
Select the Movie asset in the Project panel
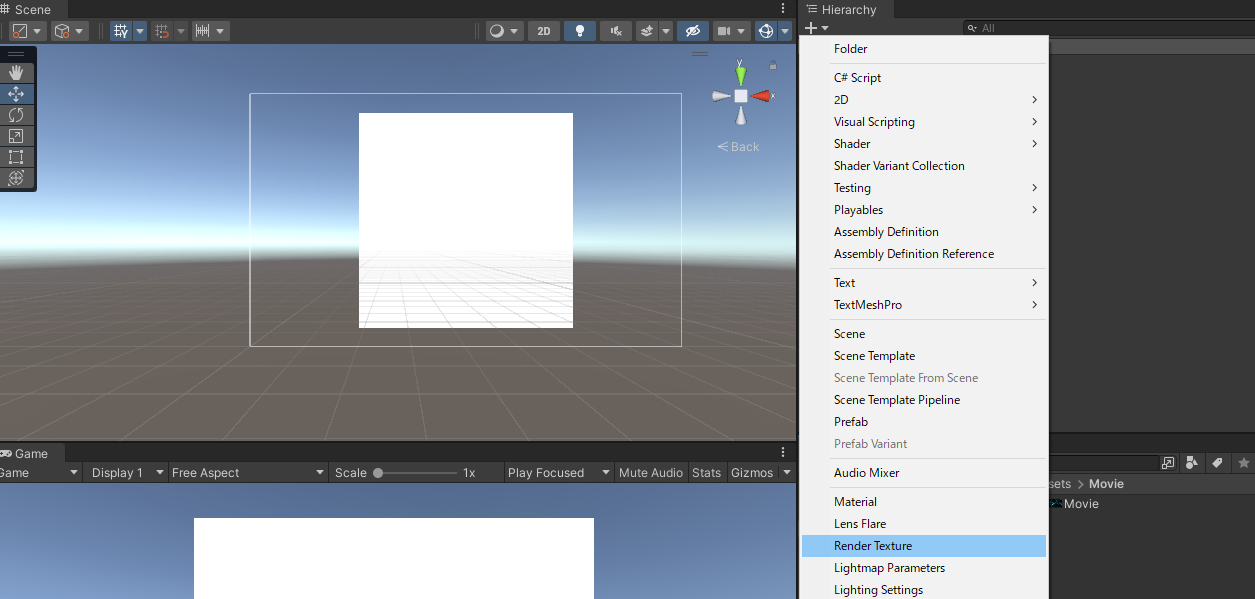point(1081,503)
